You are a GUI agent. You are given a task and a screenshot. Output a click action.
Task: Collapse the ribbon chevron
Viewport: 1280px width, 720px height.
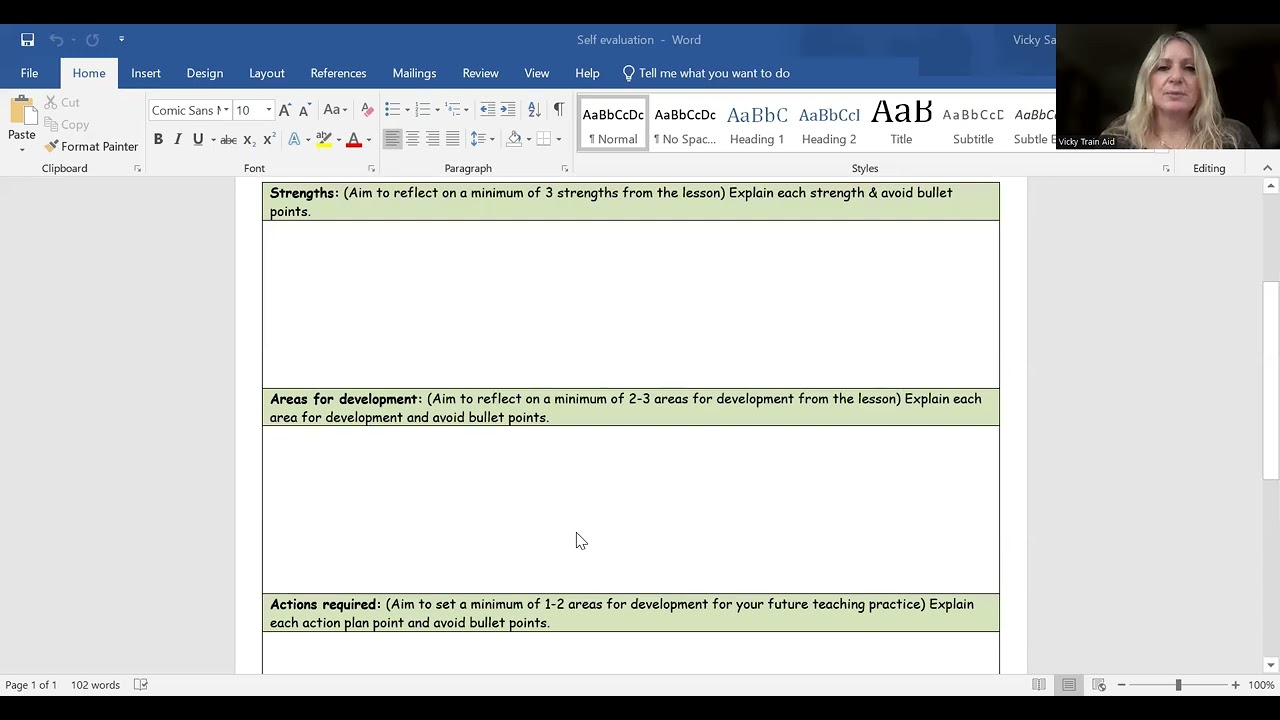pyautogui.click(x=1267, y=168)
